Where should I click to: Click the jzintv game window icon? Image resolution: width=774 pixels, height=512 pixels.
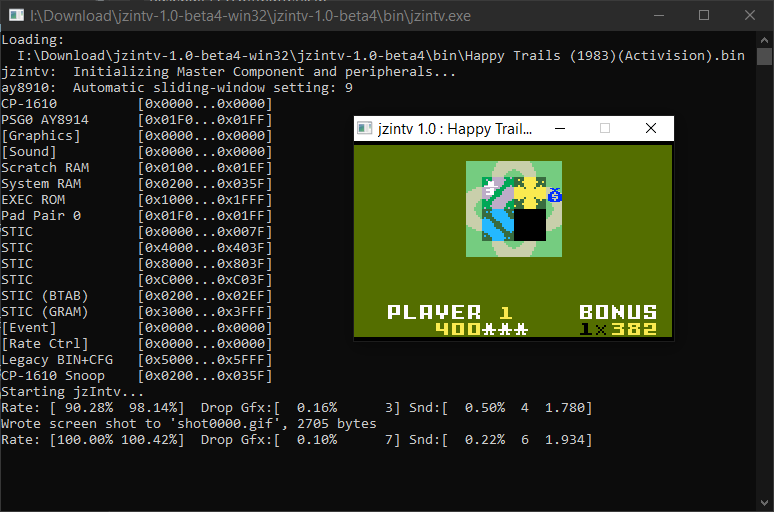(364, 128)
